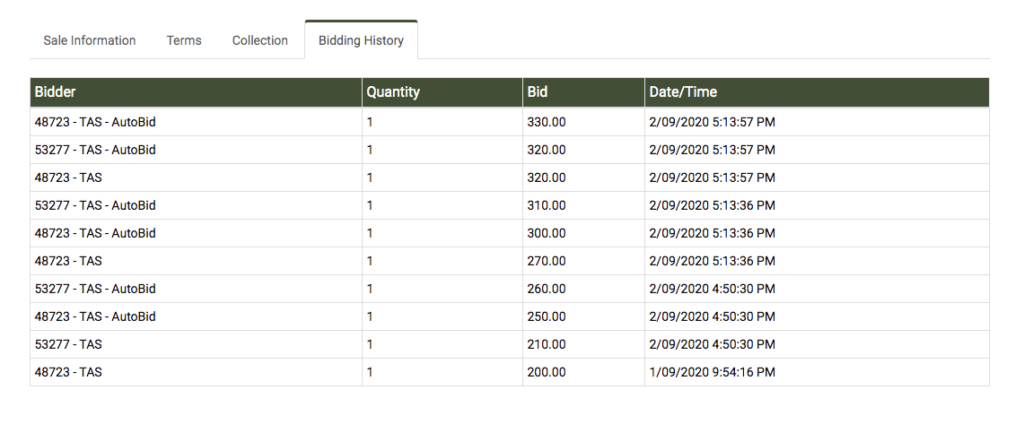
Task: Open the Collection tab
Action: pos(260,41)
